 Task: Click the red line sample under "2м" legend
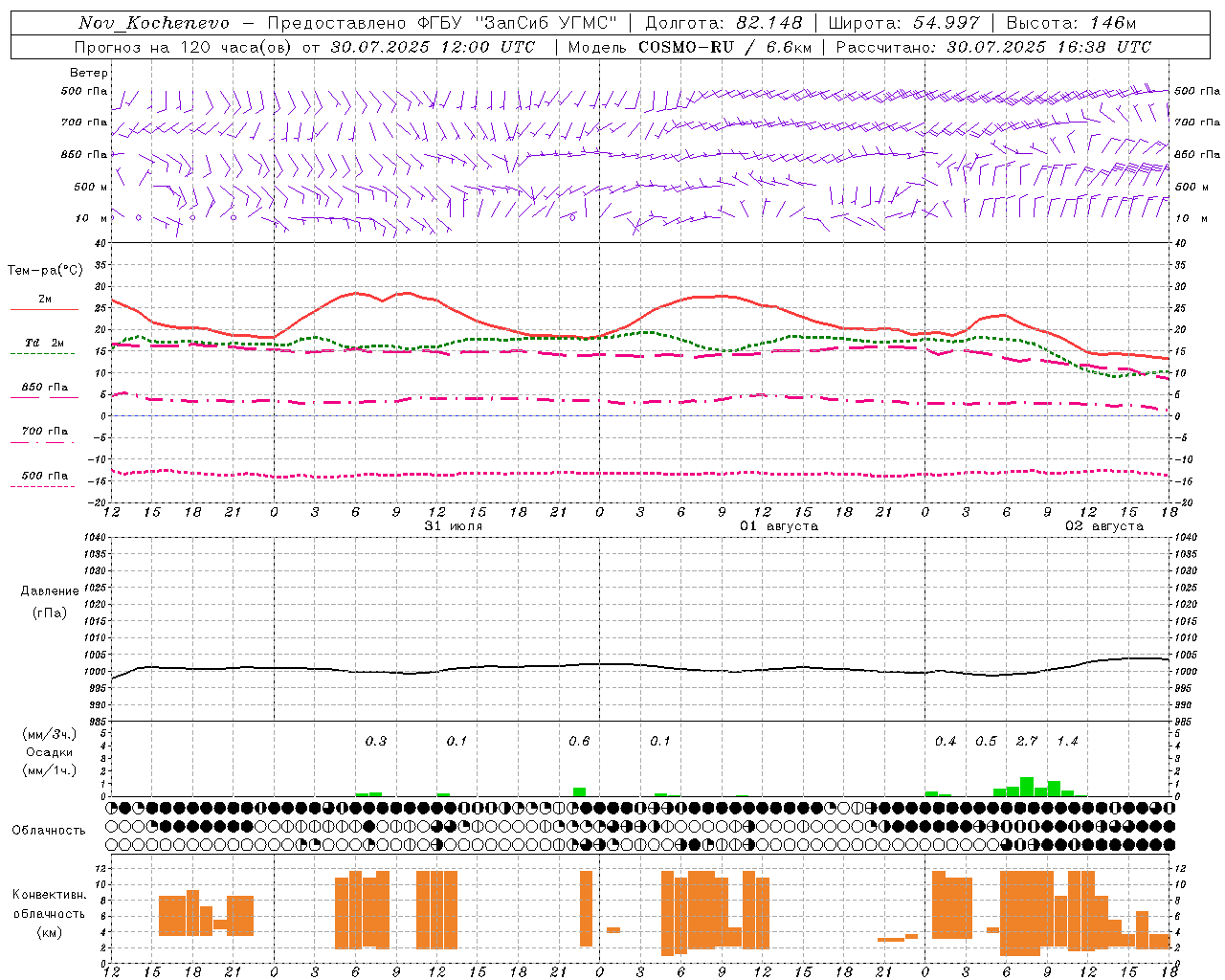coord(44,309)
